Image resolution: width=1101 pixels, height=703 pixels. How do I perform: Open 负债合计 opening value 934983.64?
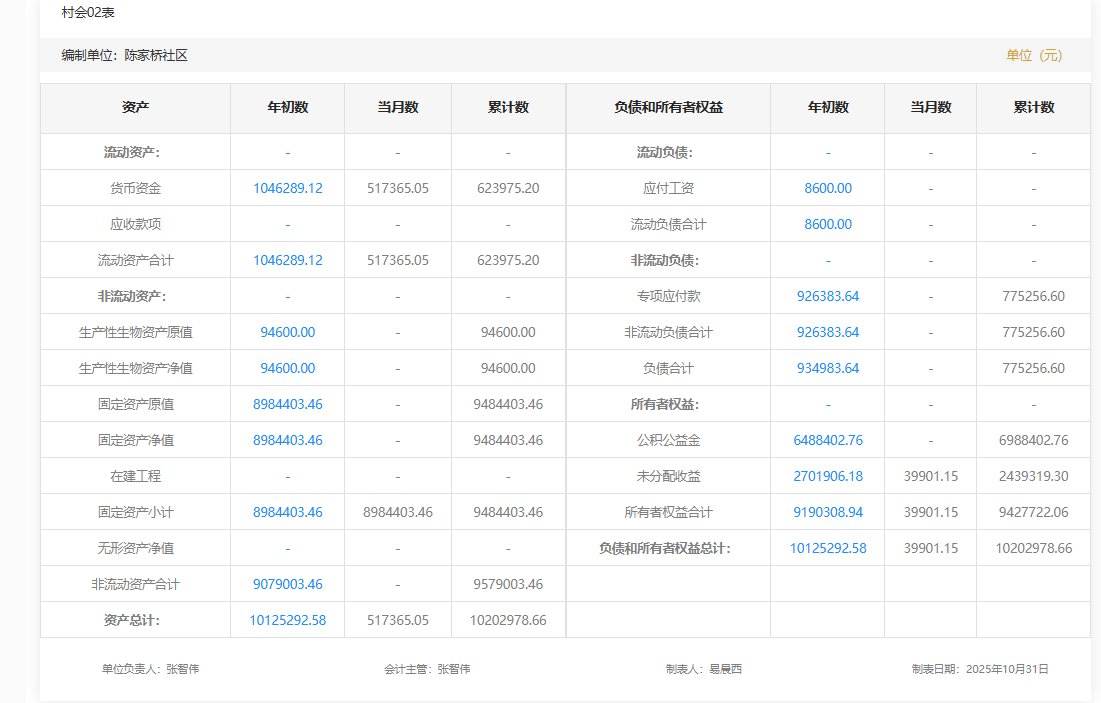click(827, 368)
